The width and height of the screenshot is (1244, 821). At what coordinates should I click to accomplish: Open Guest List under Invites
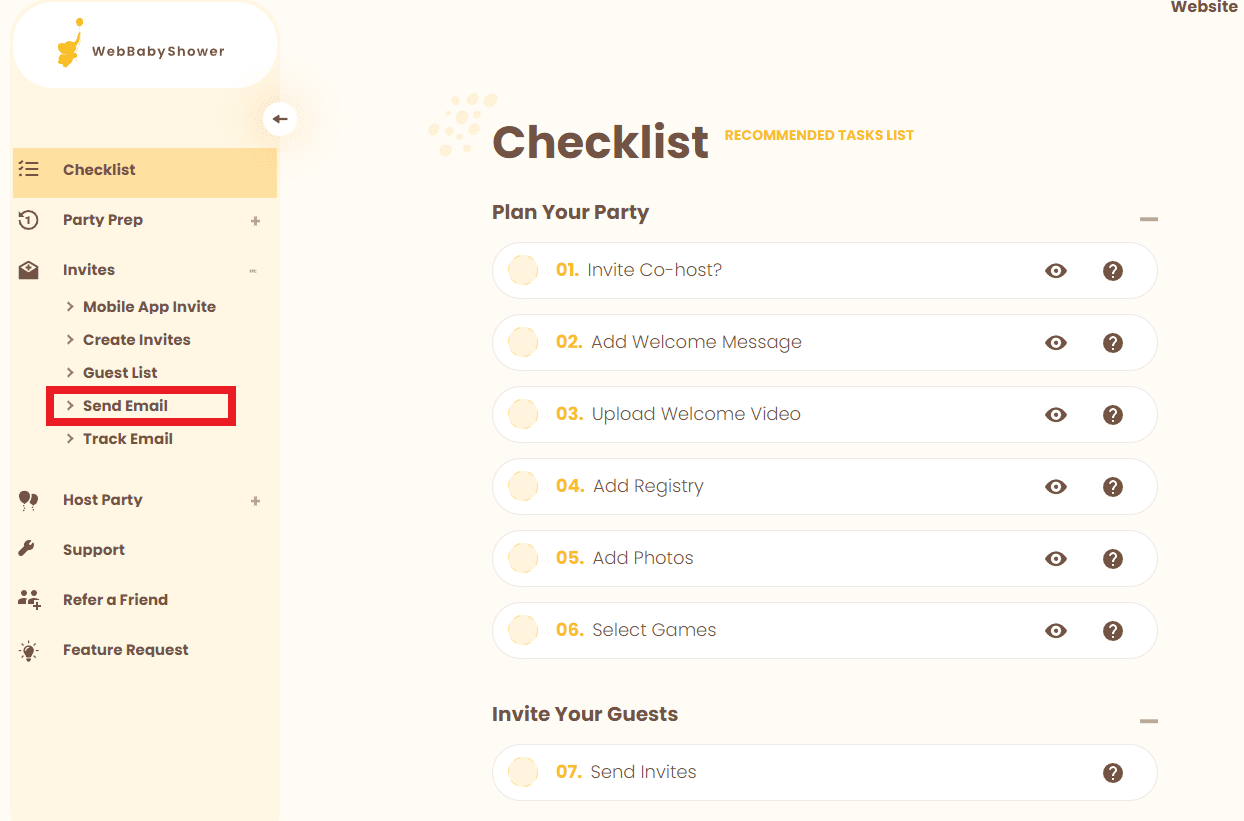[x=120, y=373]
